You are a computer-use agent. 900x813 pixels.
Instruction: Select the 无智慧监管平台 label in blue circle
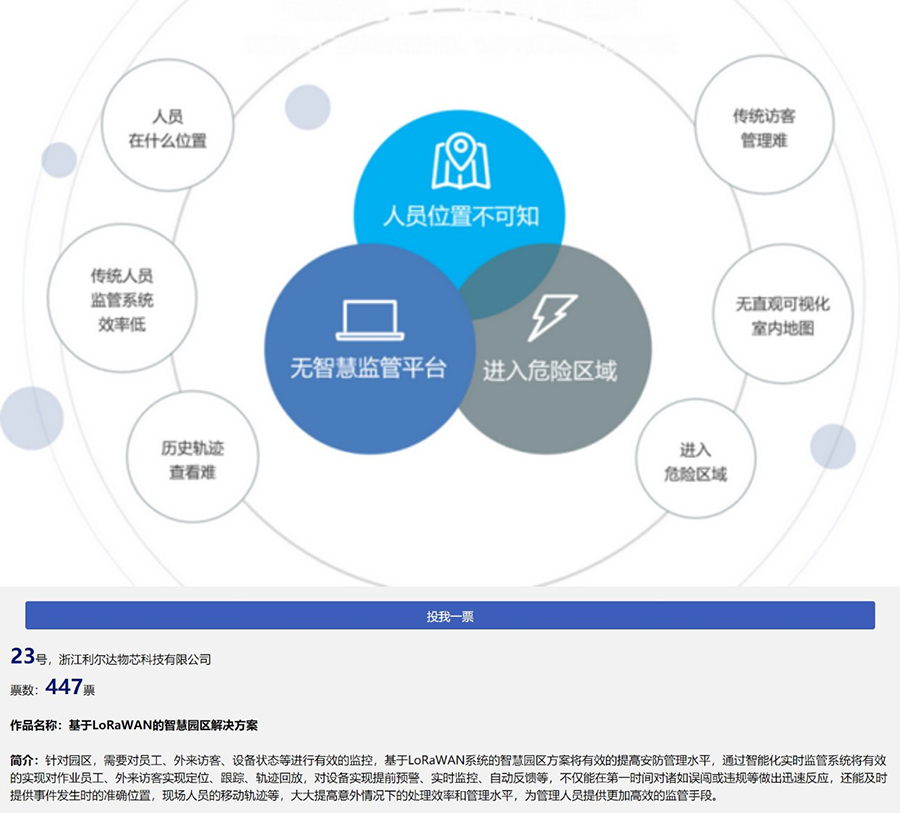point(368,368)
